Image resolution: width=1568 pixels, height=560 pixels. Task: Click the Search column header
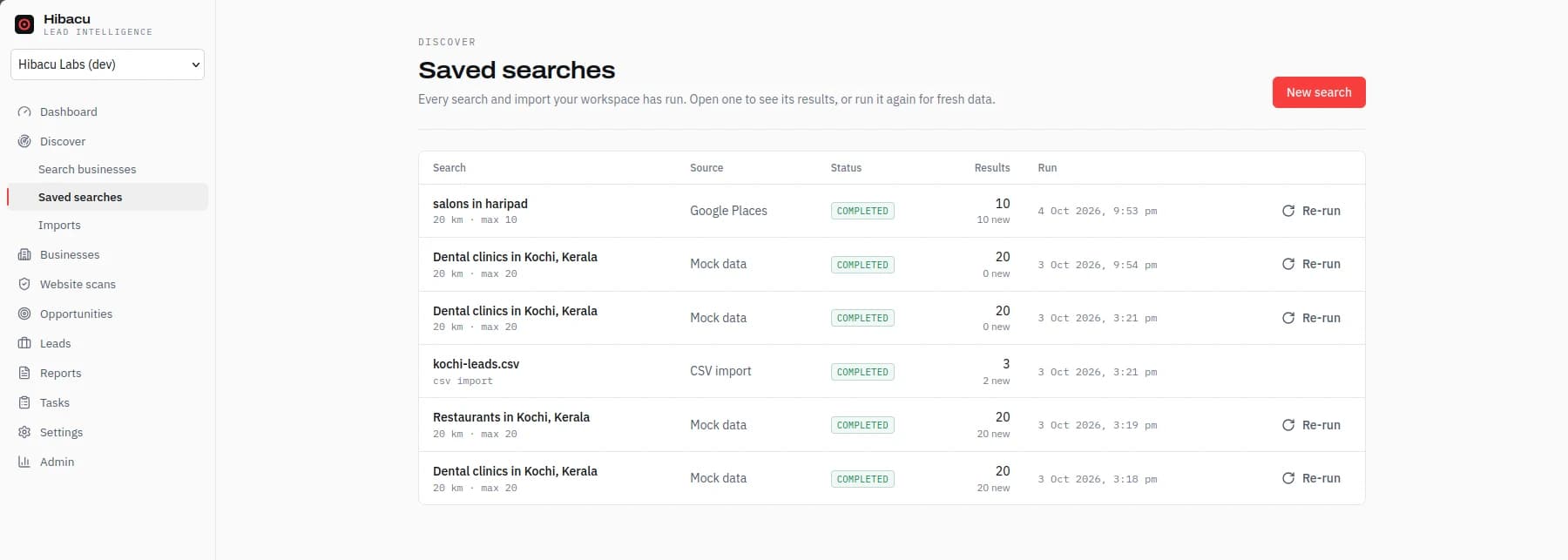(x=449, y=168)
